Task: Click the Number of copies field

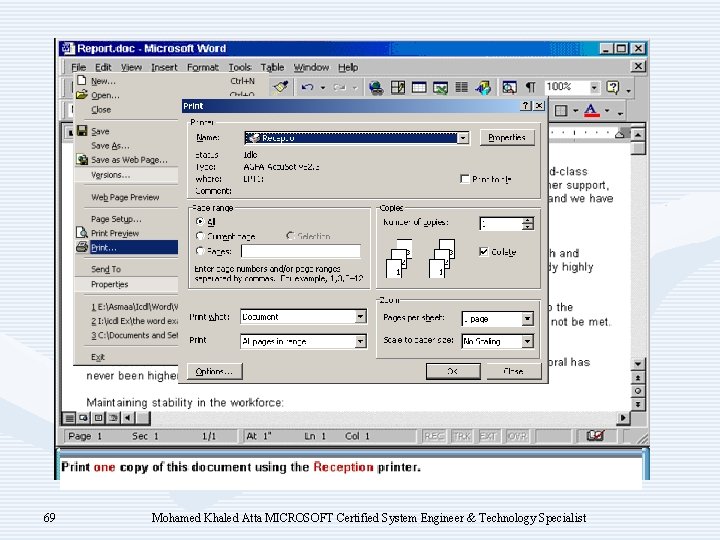Action: click(501, 224)
